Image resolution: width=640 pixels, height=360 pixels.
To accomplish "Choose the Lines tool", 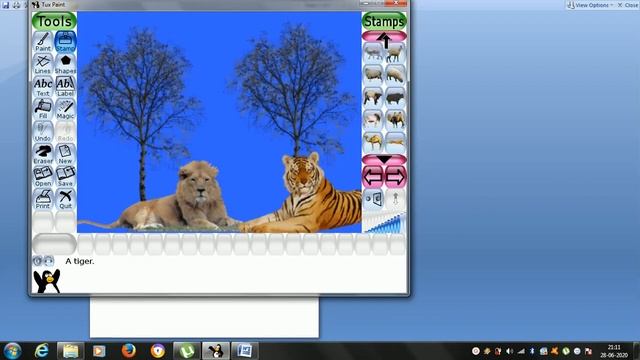I will click(x=43, y=64).
